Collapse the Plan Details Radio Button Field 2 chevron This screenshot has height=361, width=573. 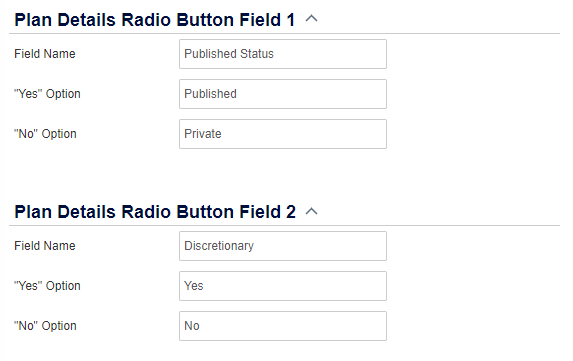pos(311,211)
